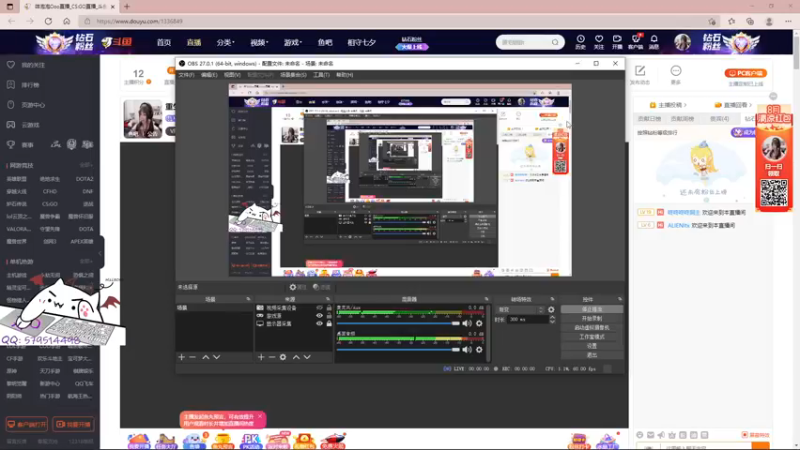This screenshot has height=450, width=800.
Task: Toggle visibility of display capture source
Action: coord(319,323)
